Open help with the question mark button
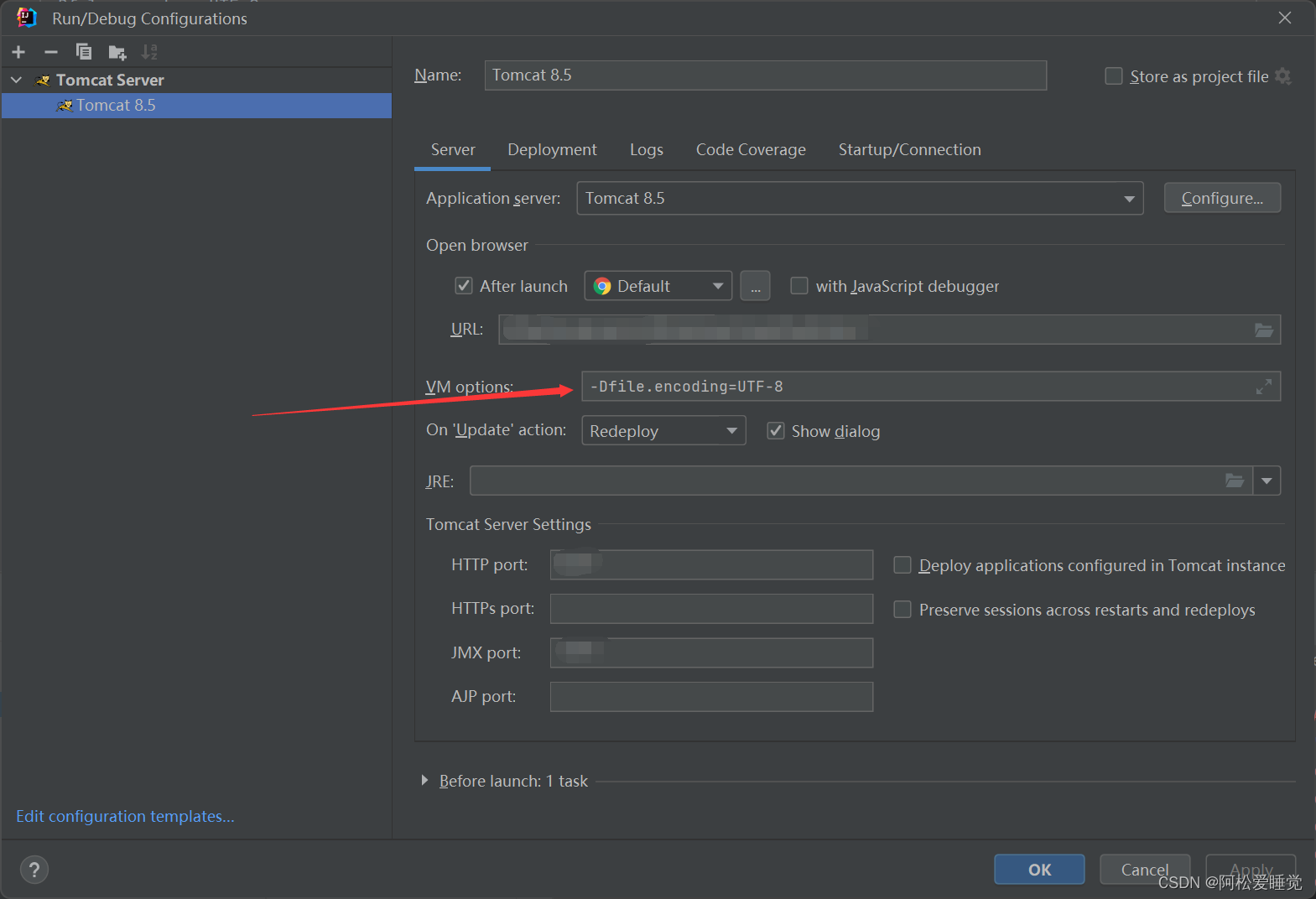This screenshot has height=899, width=1316. 34,870
